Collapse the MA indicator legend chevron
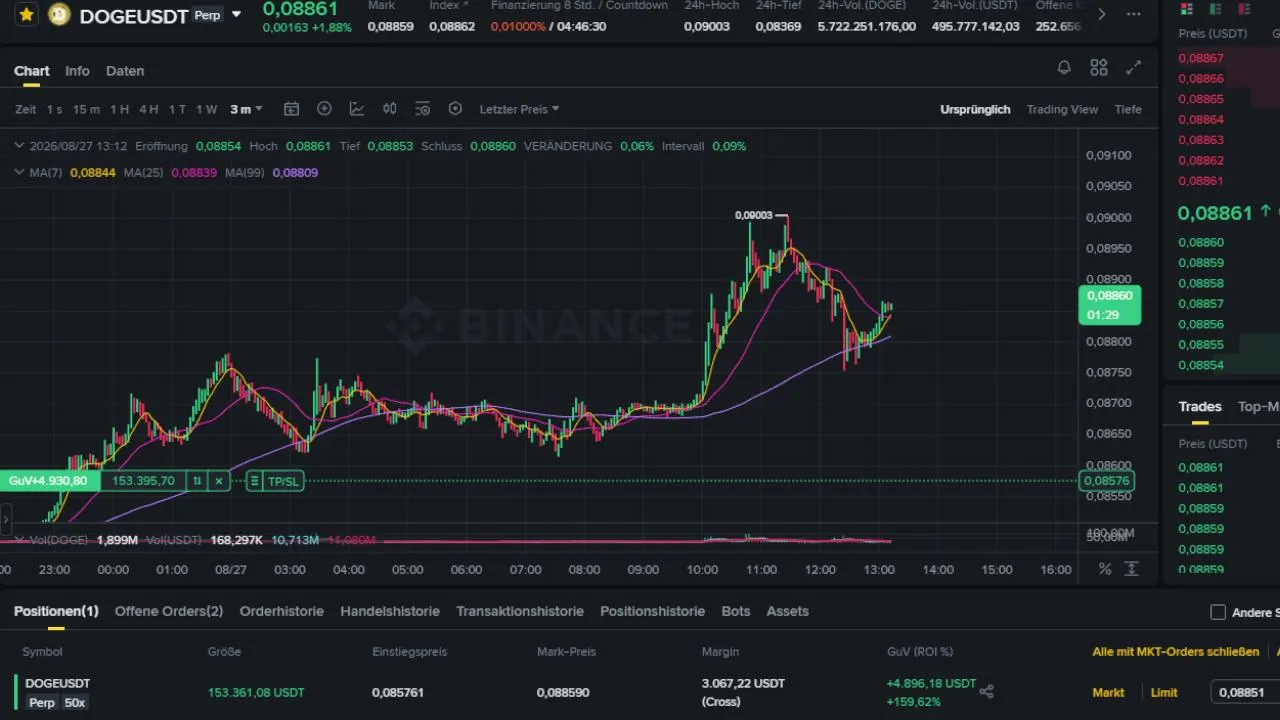Screen dimensions: 1280x720 coord(19,172)
